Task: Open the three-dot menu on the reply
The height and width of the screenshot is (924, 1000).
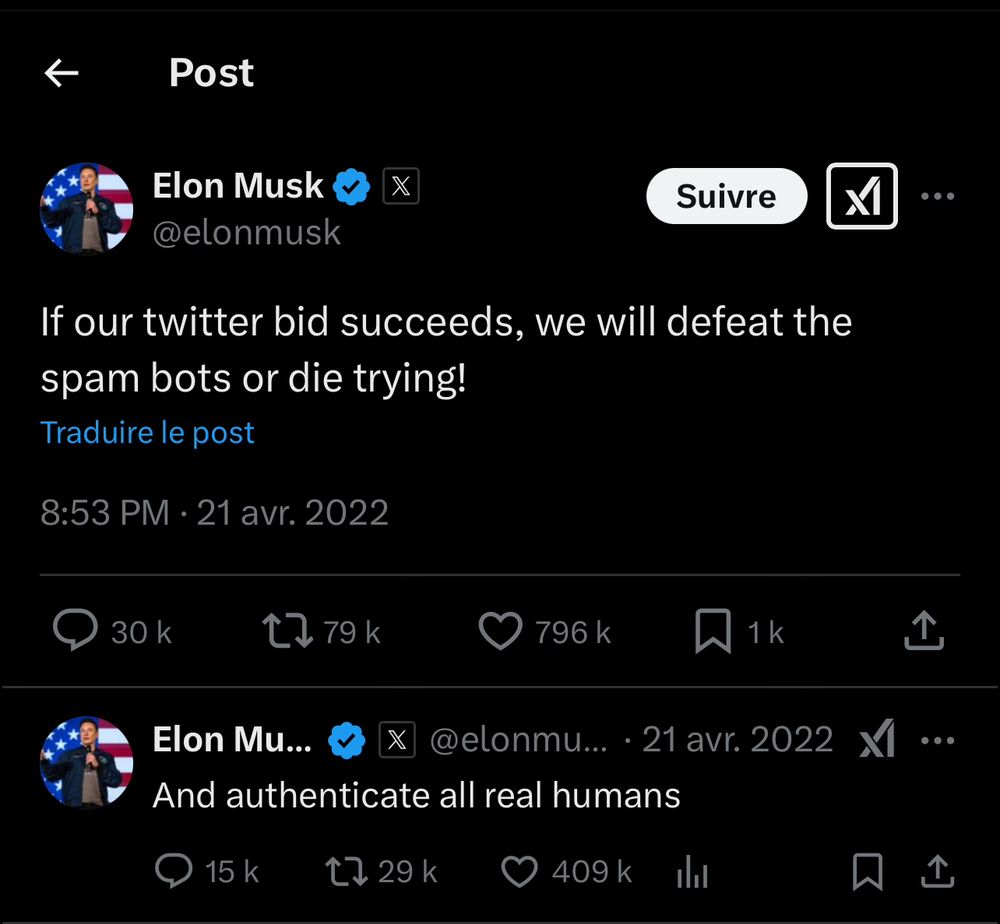Action: (x=938, y=740)
